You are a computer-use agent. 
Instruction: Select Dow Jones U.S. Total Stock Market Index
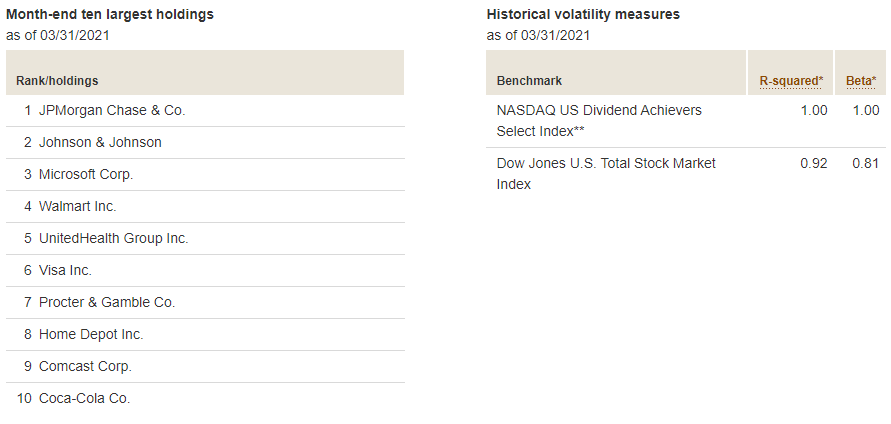[x=606, y=174]
